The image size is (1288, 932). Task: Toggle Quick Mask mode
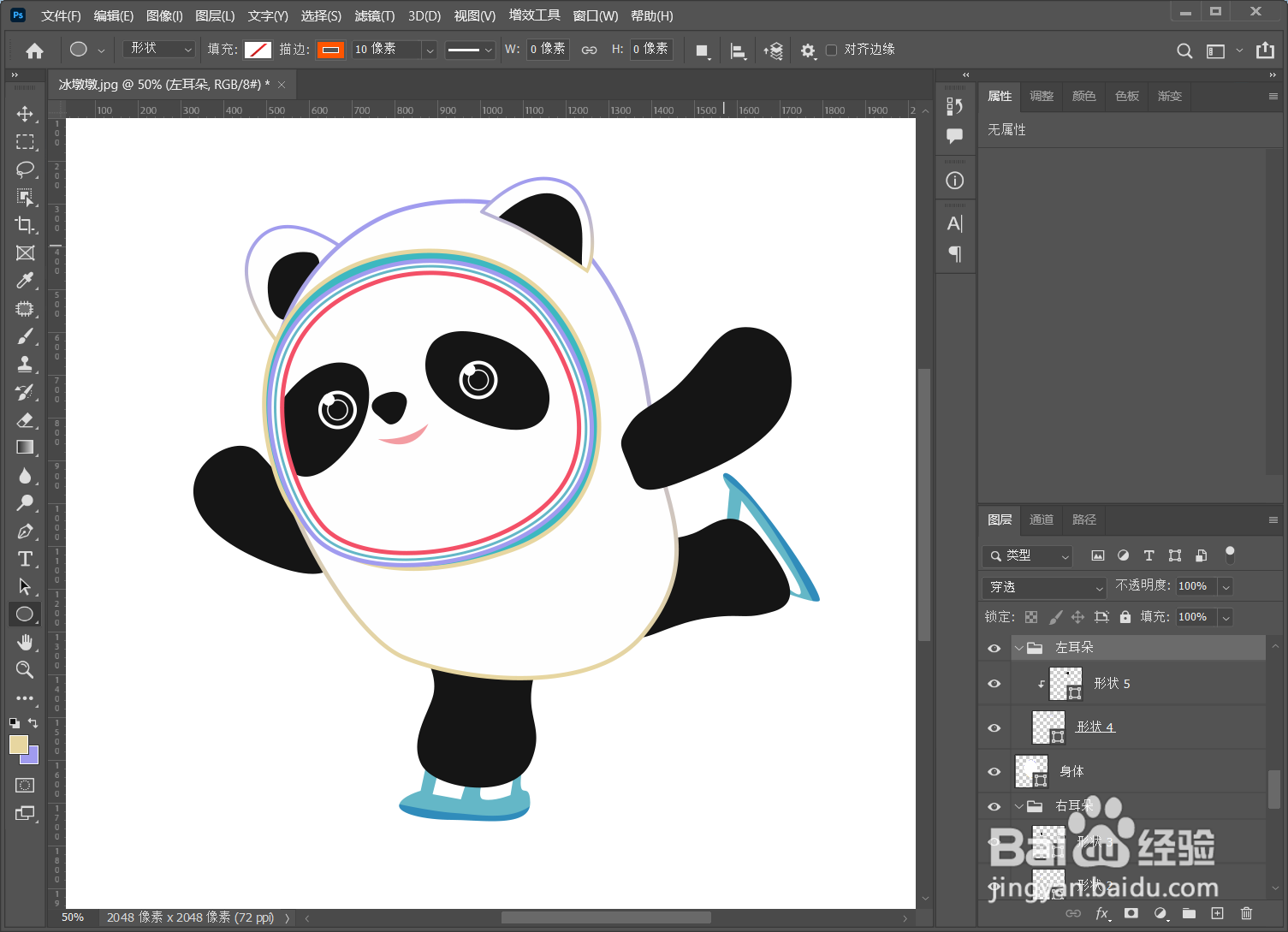tap(25, 786)
